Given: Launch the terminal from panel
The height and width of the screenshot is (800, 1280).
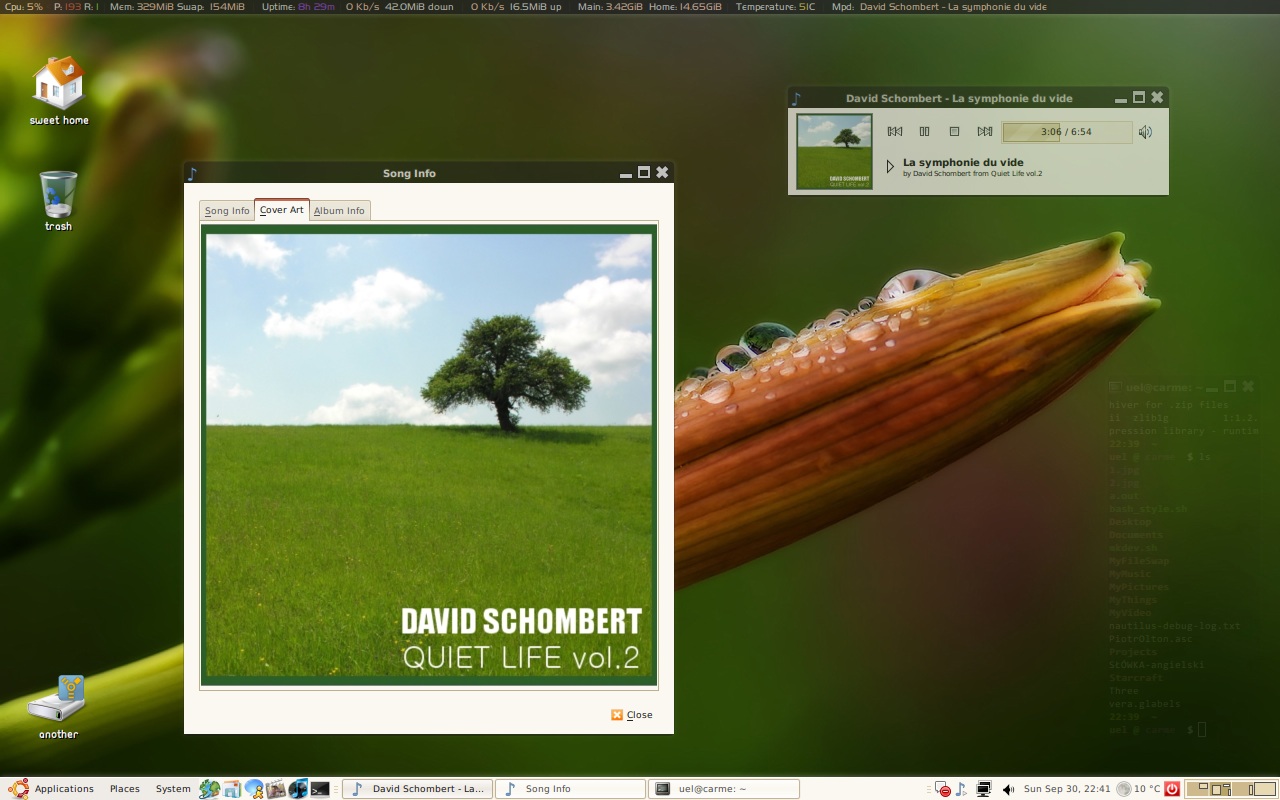Looking at the screenshot, I should pos(320,789).
